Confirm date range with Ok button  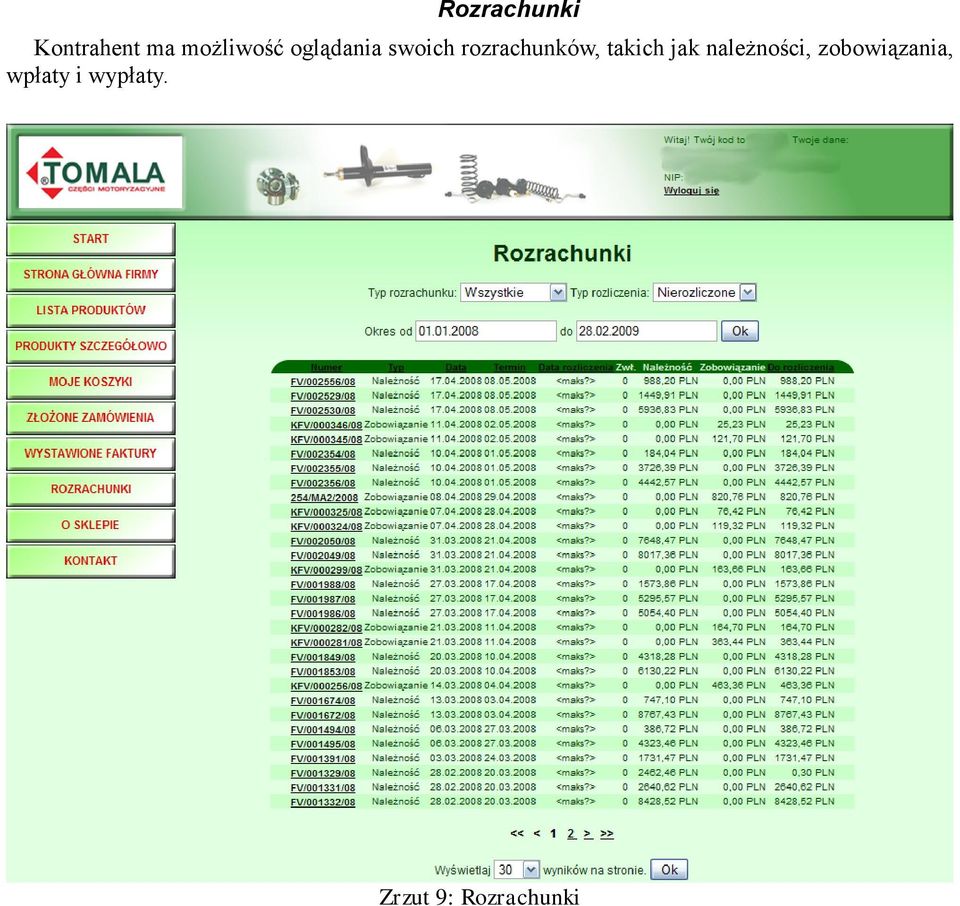tap(740, 331)
